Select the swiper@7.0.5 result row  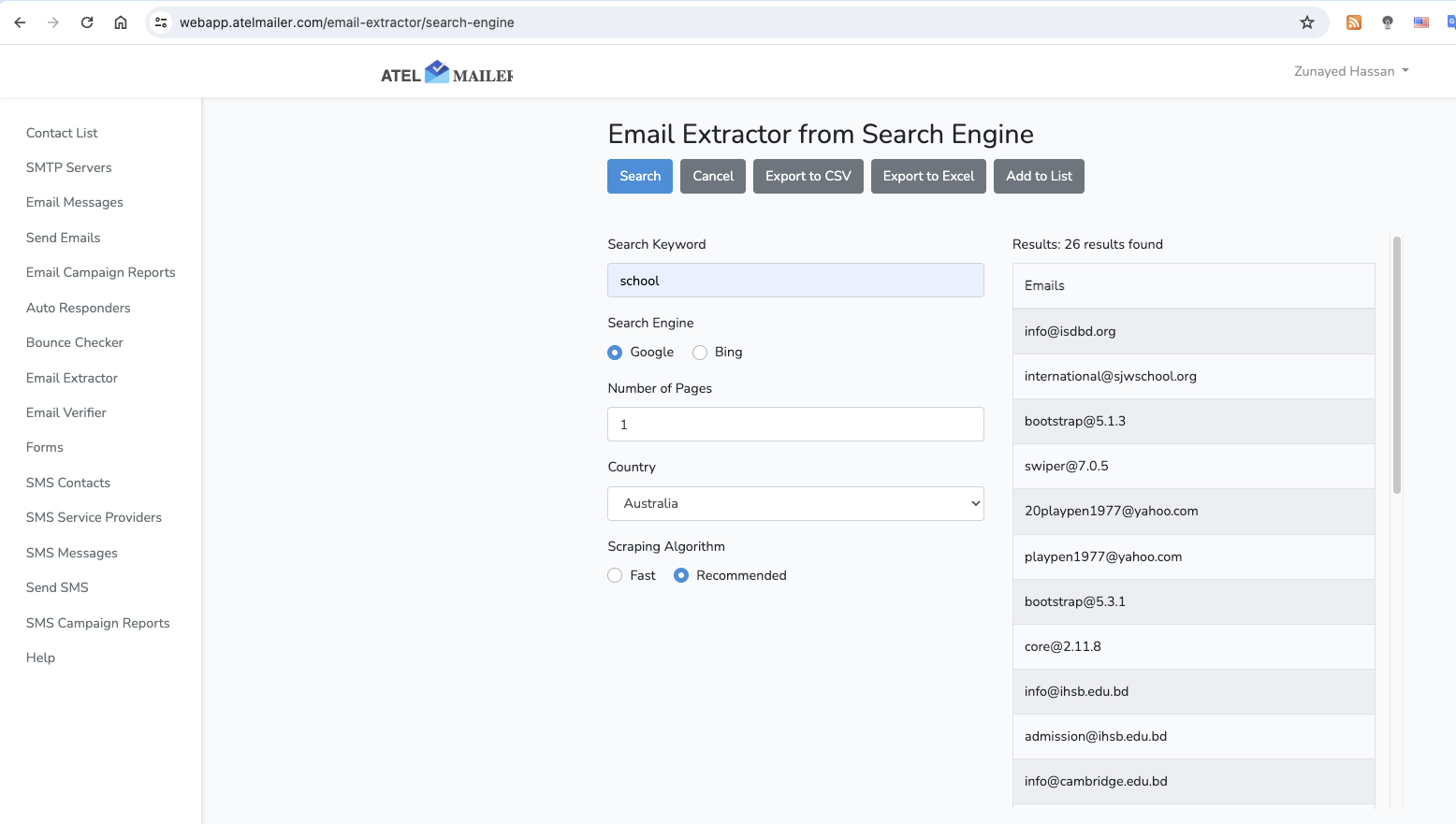point(1193,466)
